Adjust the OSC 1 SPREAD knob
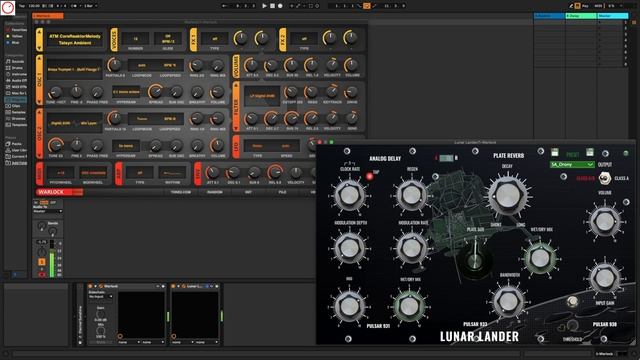 pyautogui.click(x=156, y=92)
